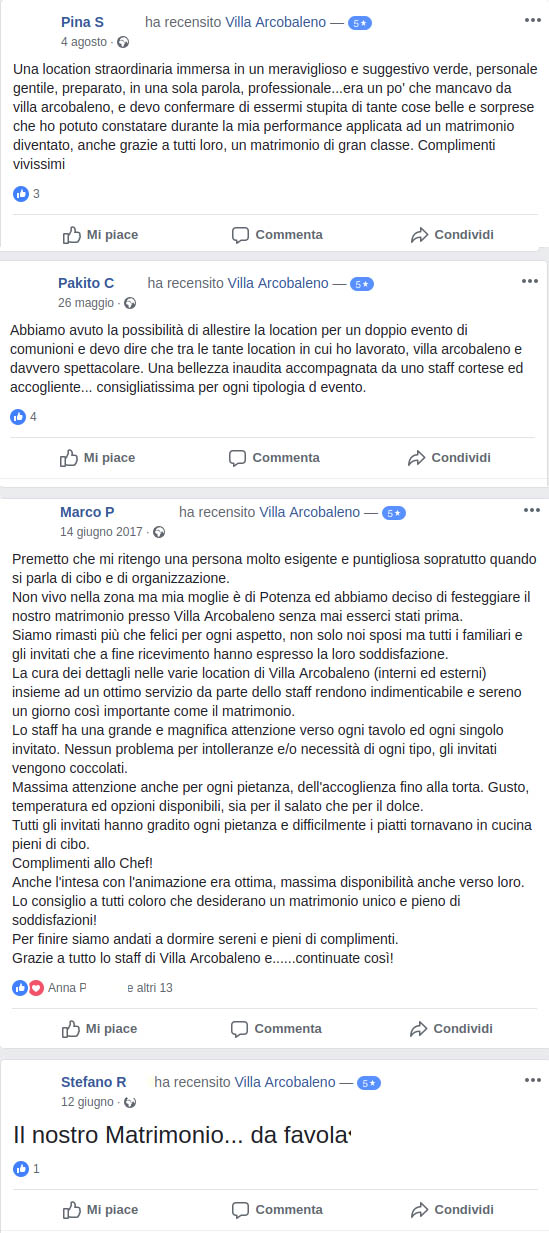
Task: Open the 12 giugno timestamp link
Action: (88, 1101)
